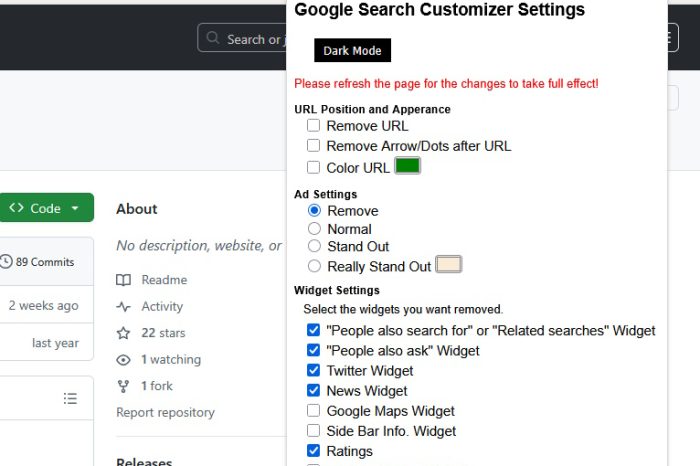Click the fork icon beside 1 fork
Image resolution: width=700 pixels, height=466 pixels.
(124, 386)
